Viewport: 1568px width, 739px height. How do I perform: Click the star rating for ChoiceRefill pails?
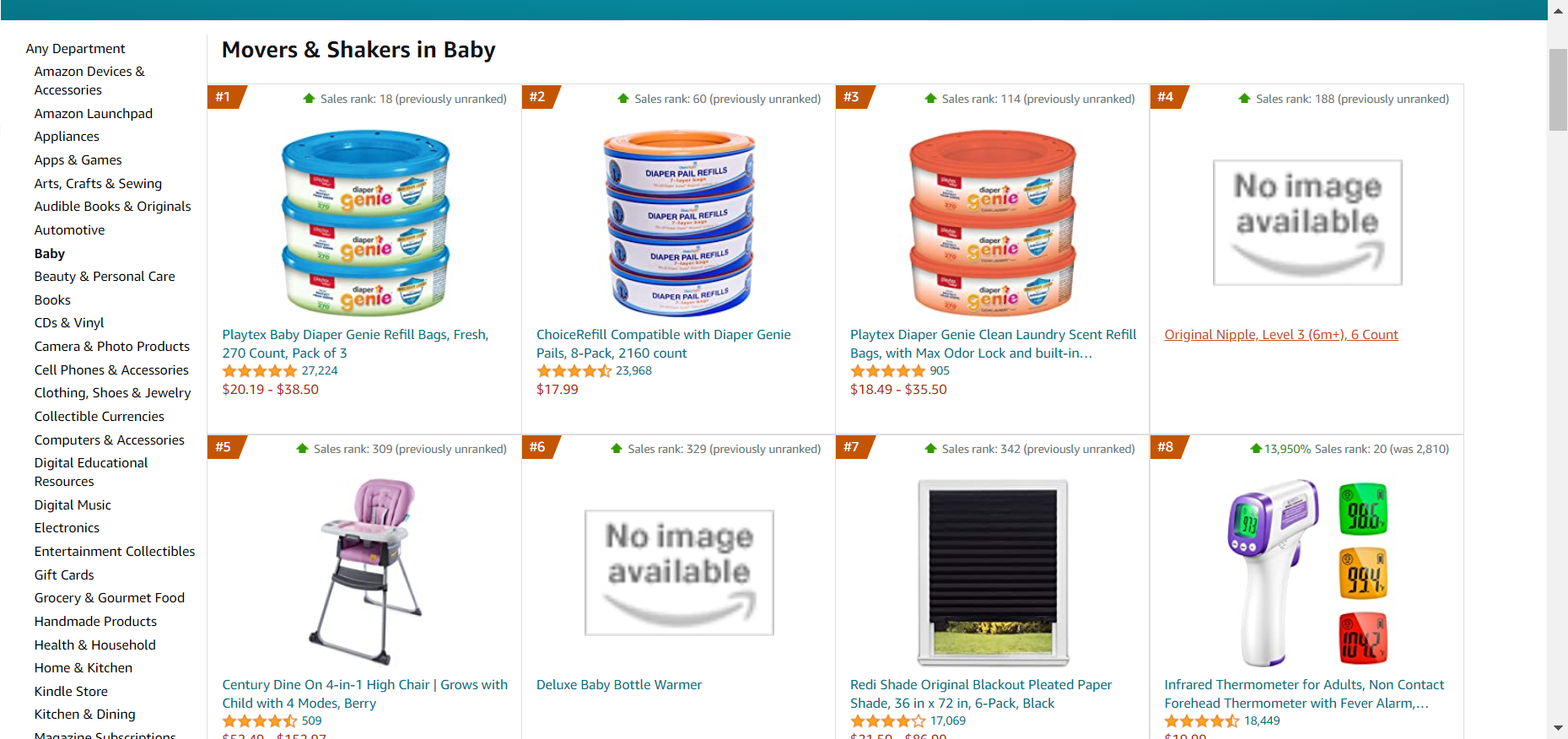tap(574, 371)
